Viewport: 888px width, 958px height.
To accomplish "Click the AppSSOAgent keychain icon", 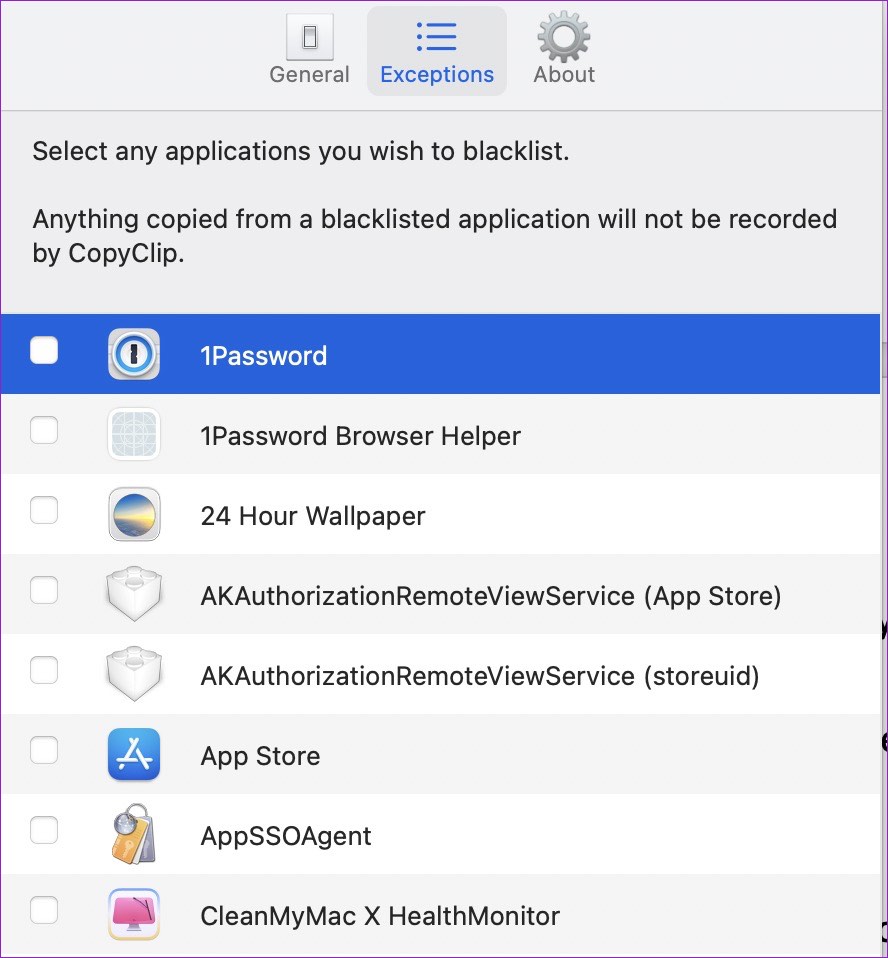I will click(133, 834).
